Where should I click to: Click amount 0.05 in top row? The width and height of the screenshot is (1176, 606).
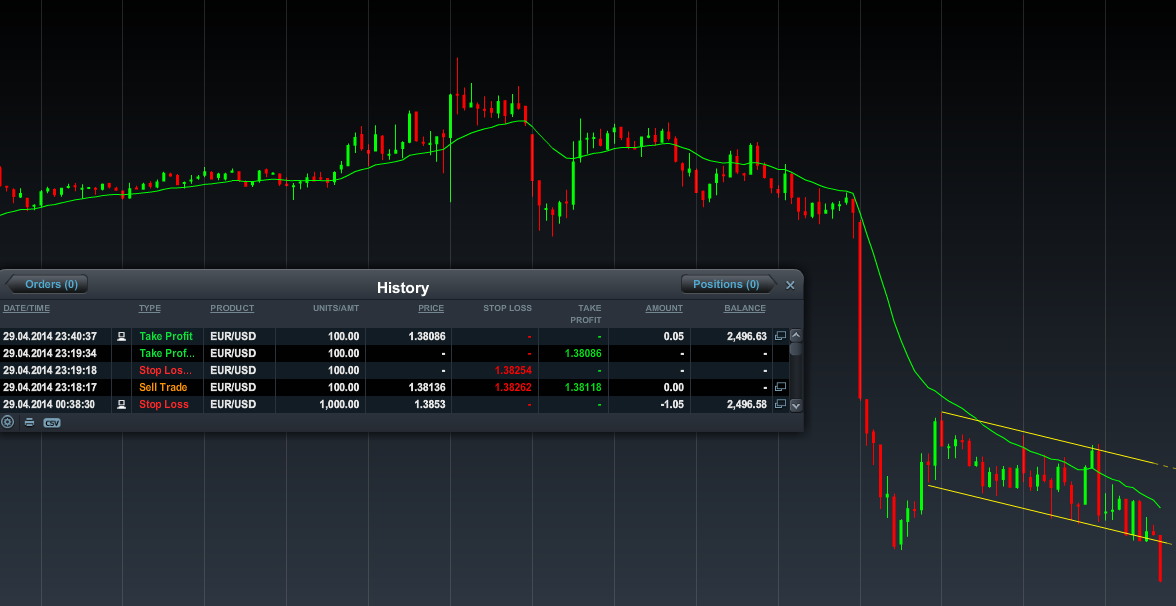pyautogui.click(x=674, y=336)
